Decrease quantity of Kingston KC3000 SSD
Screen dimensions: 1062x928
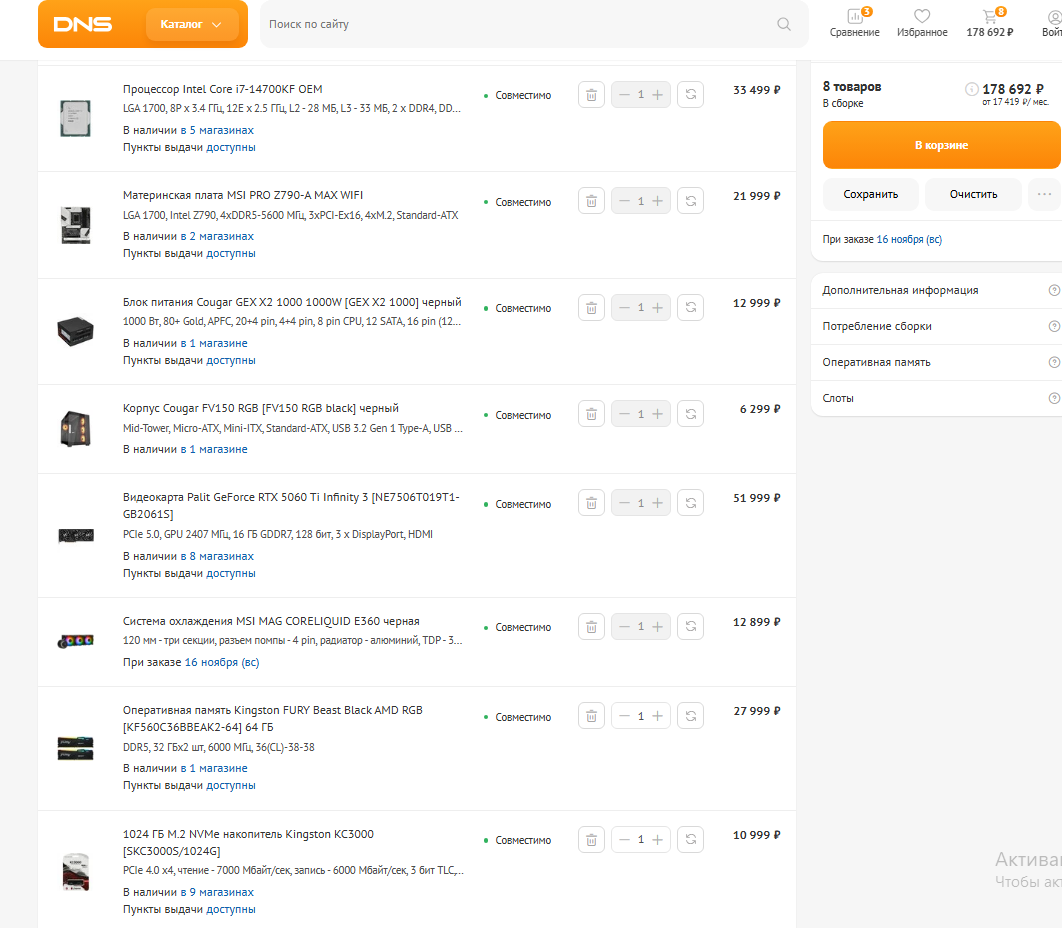[x=624, y=840]
